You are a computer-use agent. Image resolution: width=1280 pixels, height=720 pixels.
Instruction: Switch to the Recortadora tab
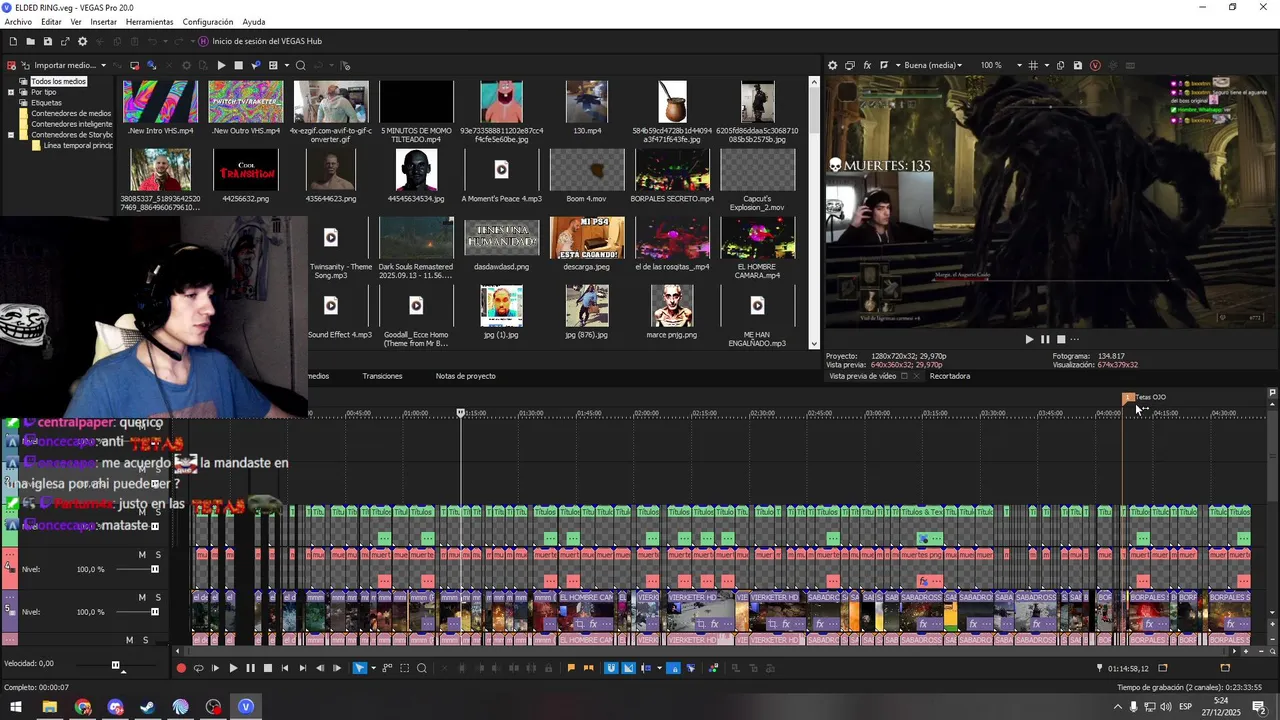pos(950,376)
